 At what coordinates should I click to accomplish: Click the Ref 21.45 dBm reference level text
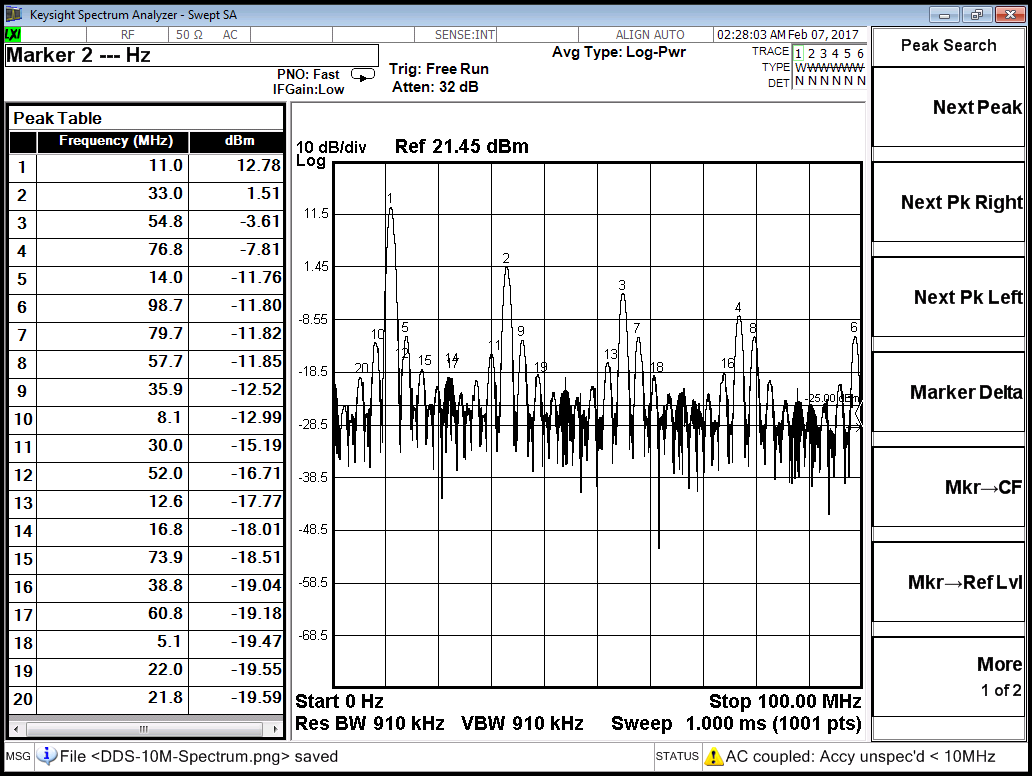[461, 146]
